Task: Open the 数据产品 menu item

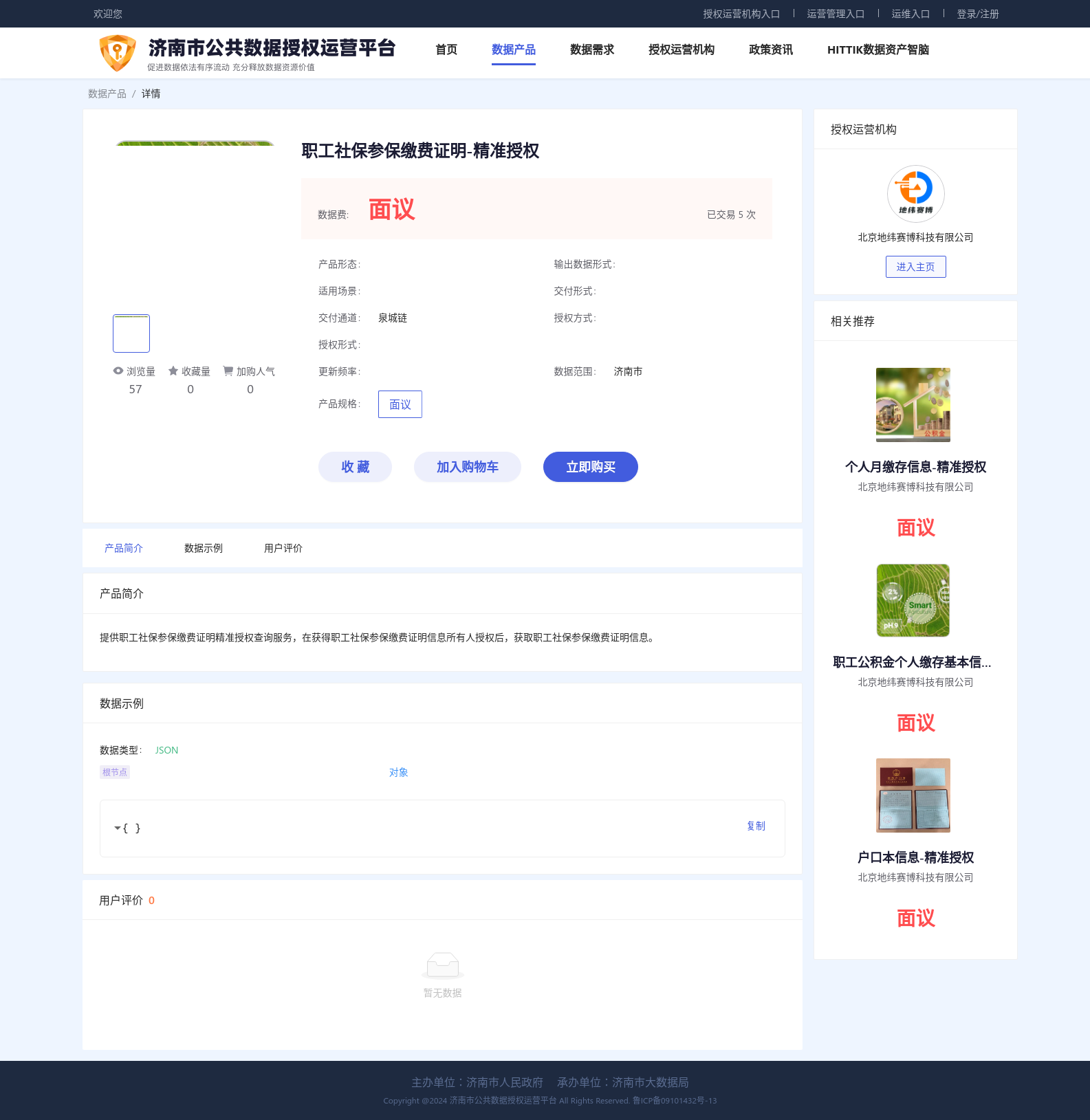Action: pos(514,50)
